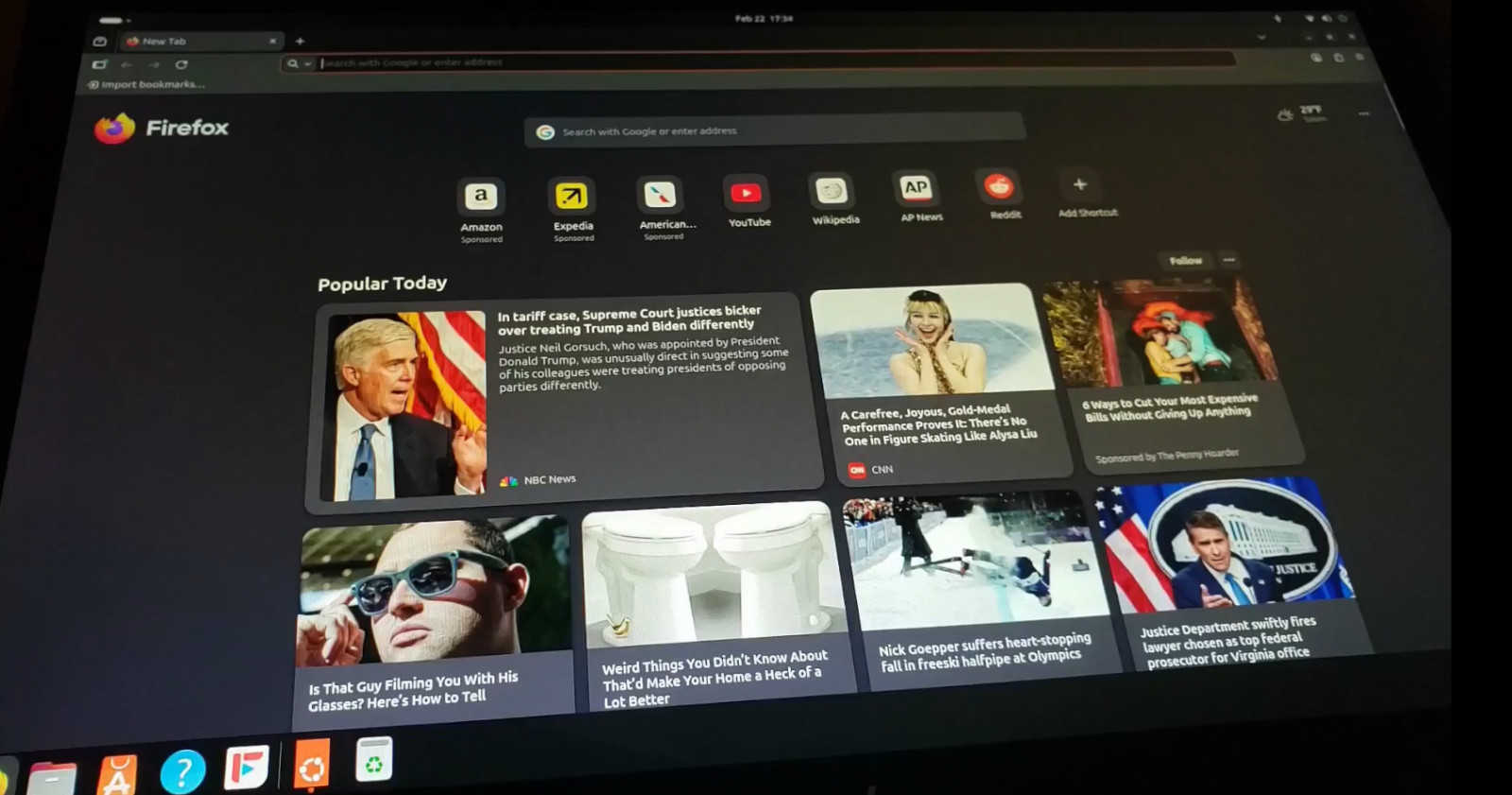
Task: Click the toilets article image
Action: 713,573
